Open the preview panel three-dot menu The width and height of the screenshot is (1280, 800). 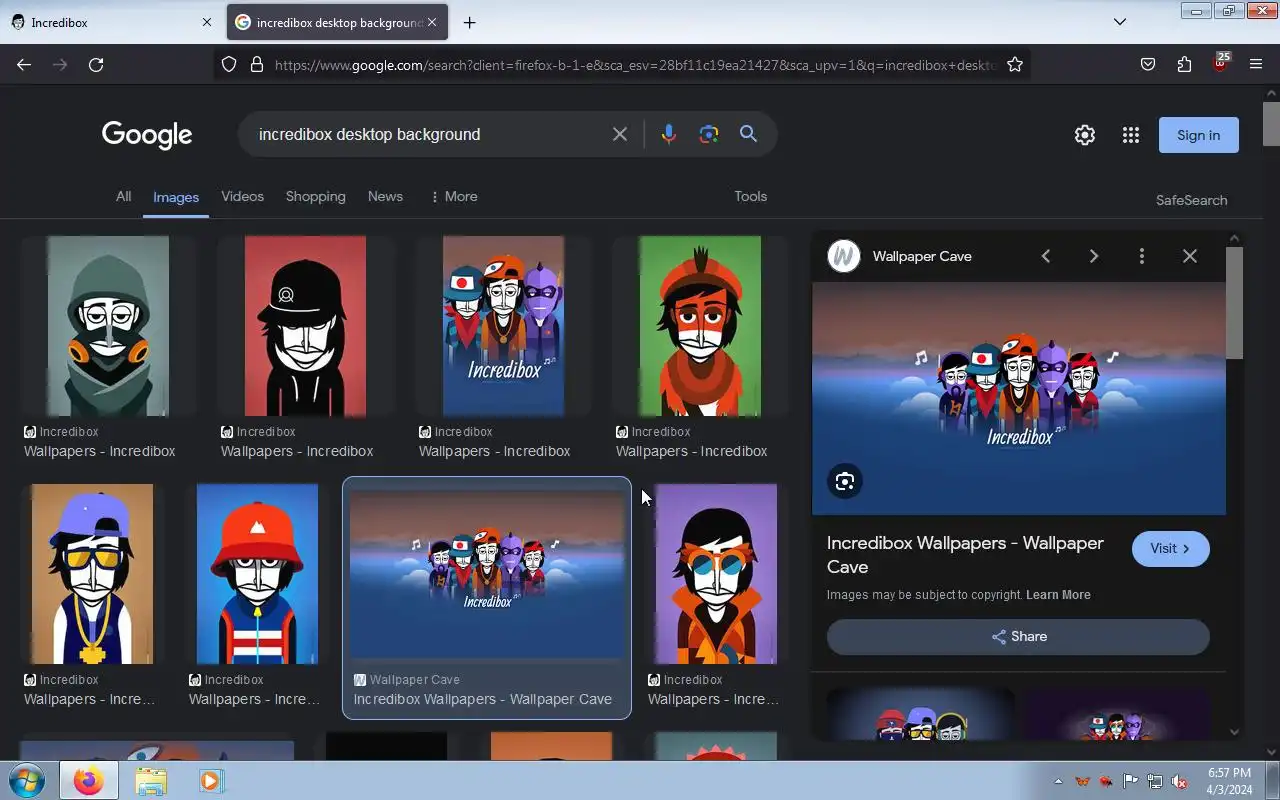pyautogui.click(x=1142, y=256)
